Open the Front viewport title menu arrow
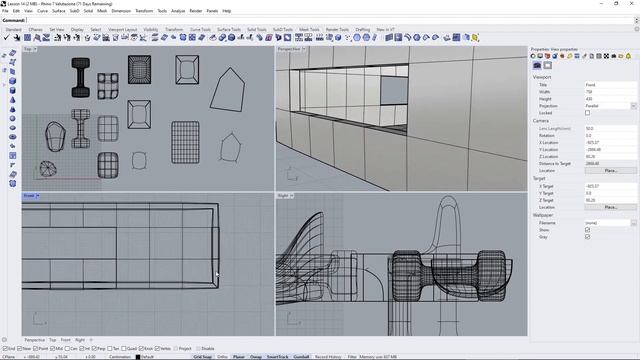Screen dimensions: 640x360 pyautogui.click(x=38, y=196)
